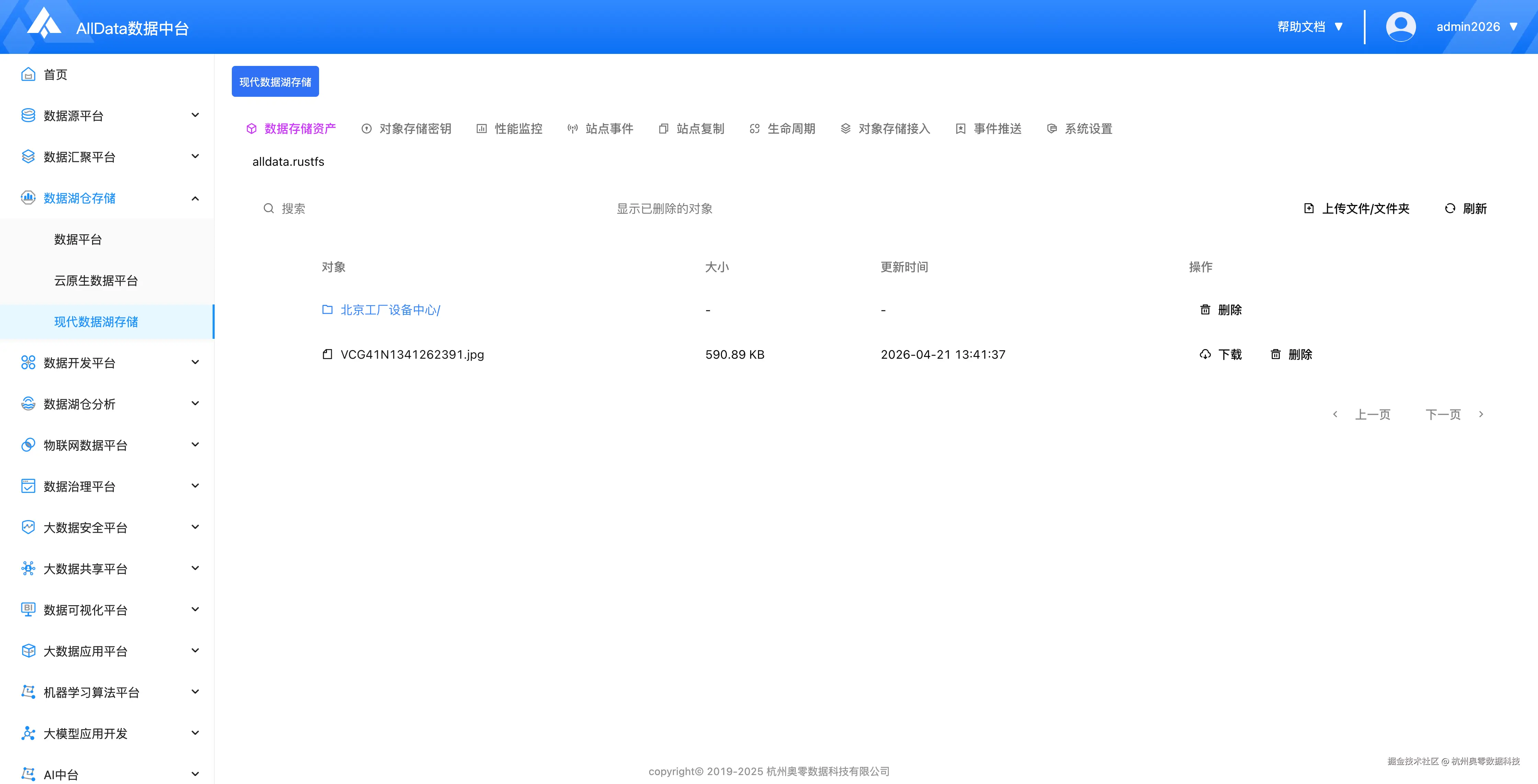This screenshot has height=784, width=1538.
Task: Click the 性能监控 chart icon tab
Action: pos(481,129)
